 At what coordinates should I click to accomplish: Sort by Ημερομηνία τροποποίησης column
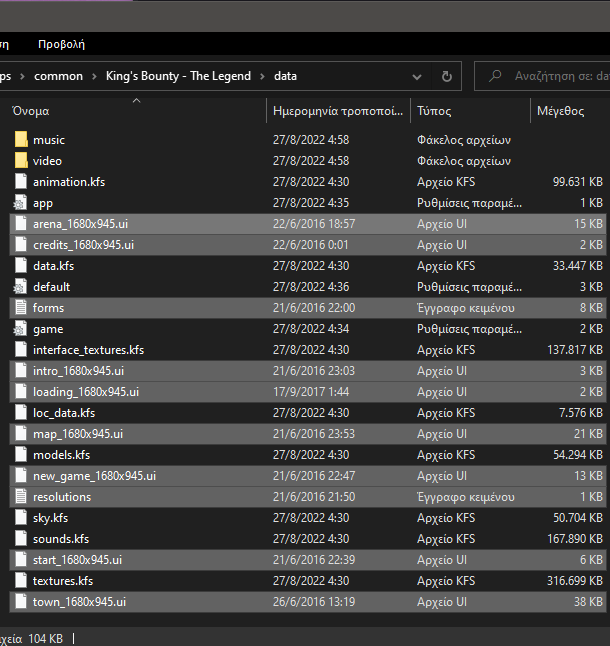point(338,111)
